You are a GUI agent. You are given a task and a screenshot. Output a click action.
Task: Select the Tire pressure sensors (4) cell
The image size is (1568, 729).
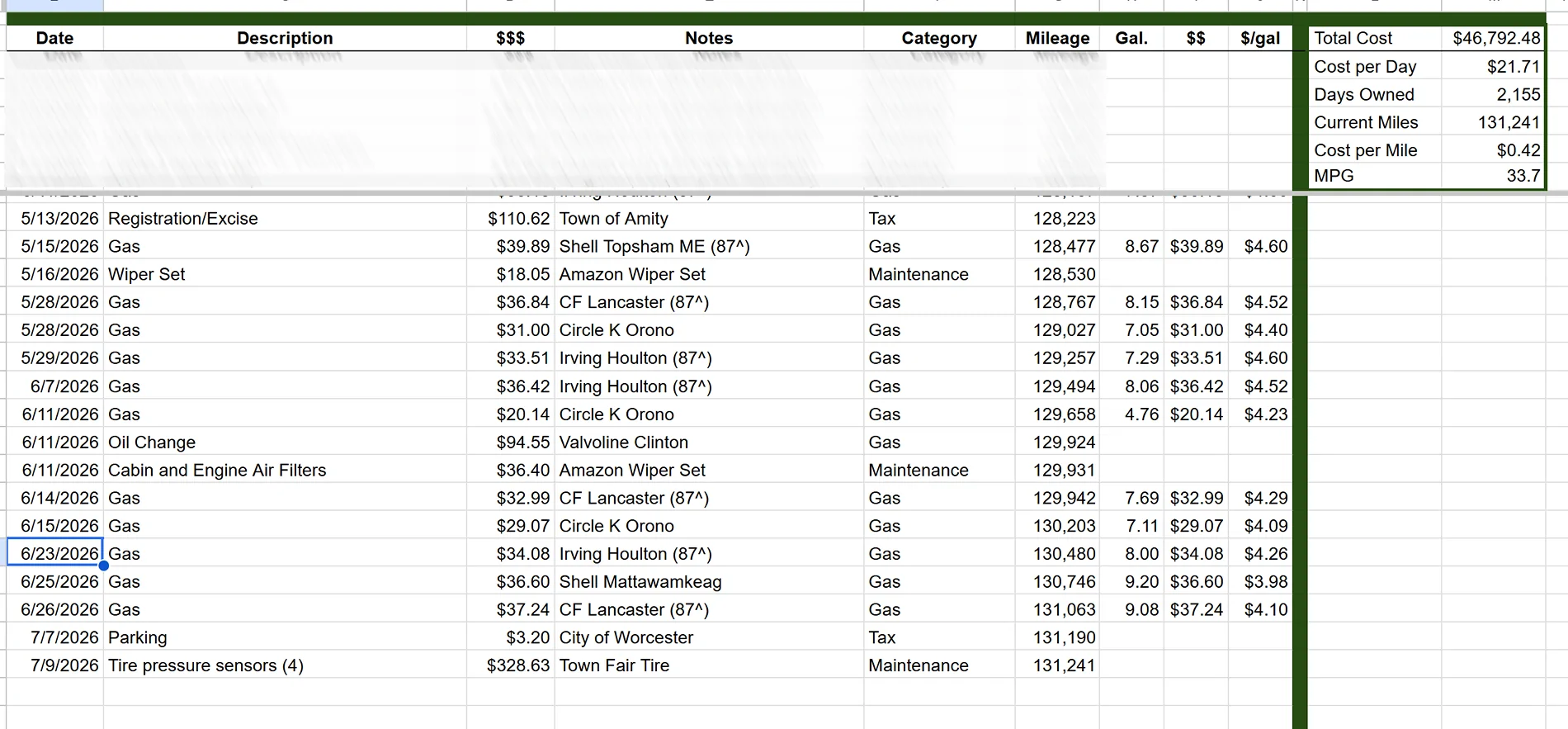285,665
